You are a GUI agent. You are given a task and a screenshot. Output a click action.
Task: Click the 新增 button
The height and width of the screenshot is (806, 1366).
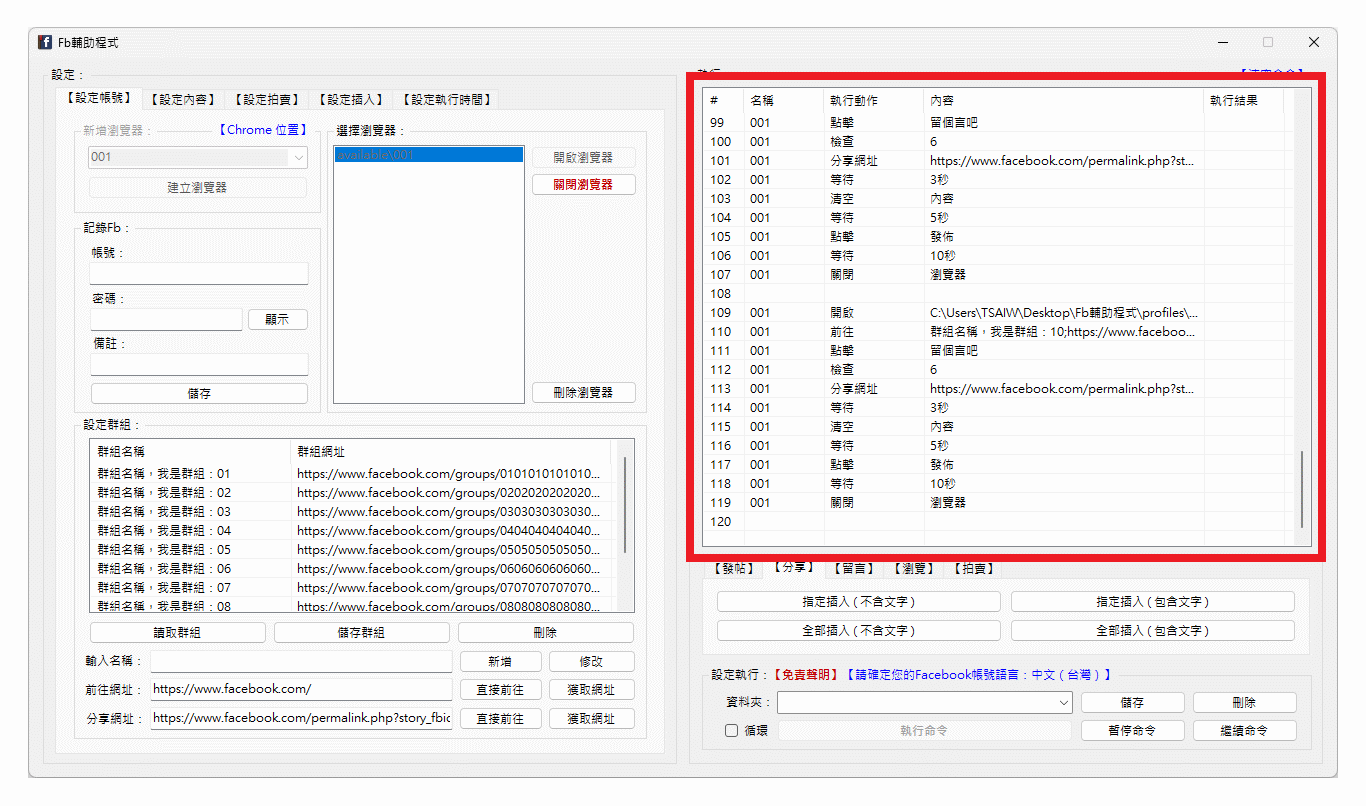(x=501, y=661)
